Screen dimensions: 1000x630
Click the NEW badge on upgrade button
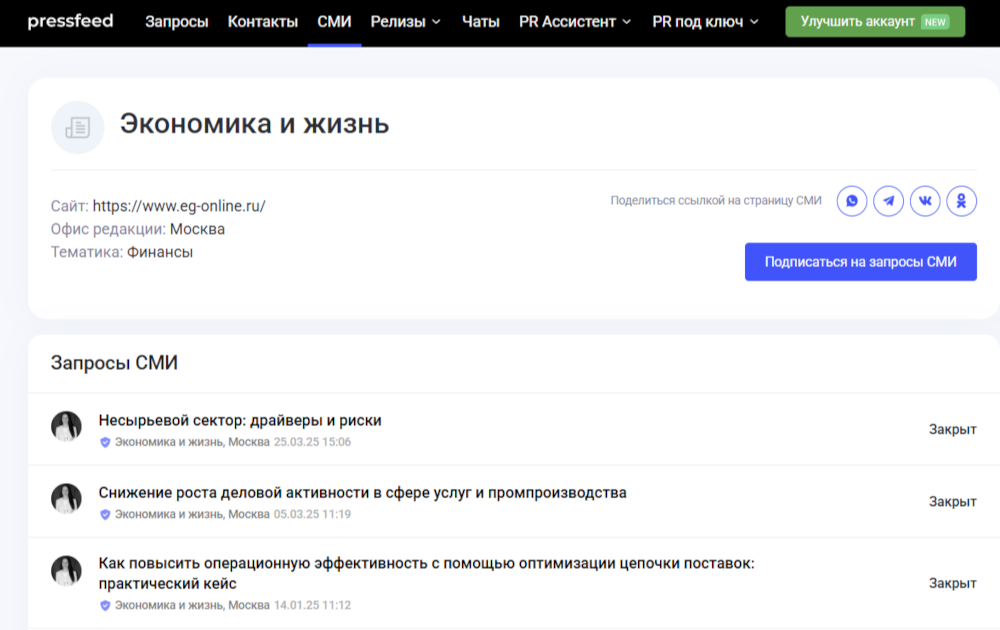pos(935,22)
